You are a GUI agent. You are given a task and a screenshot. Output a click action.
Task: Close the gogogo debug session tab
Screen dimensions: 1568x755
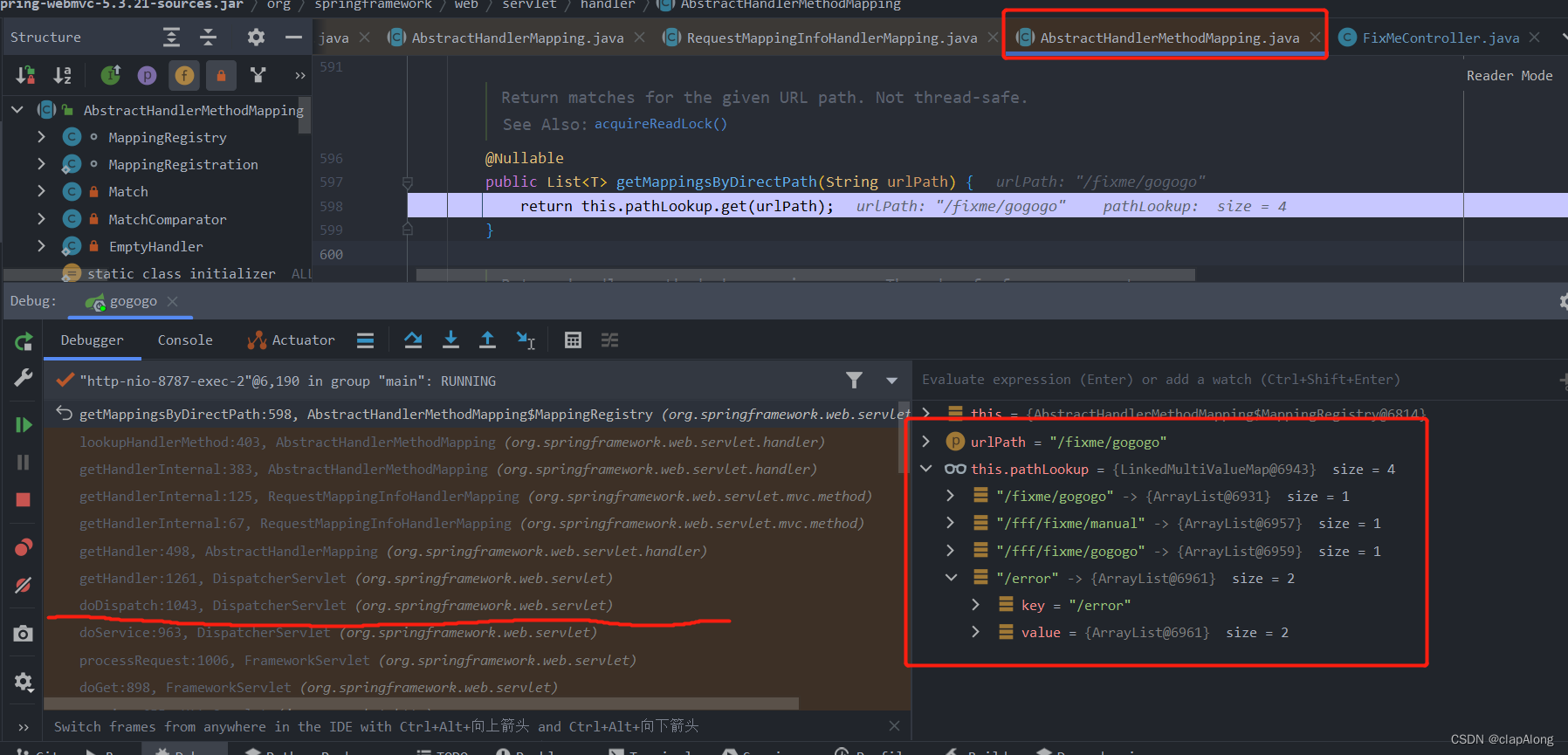point(172,301)
